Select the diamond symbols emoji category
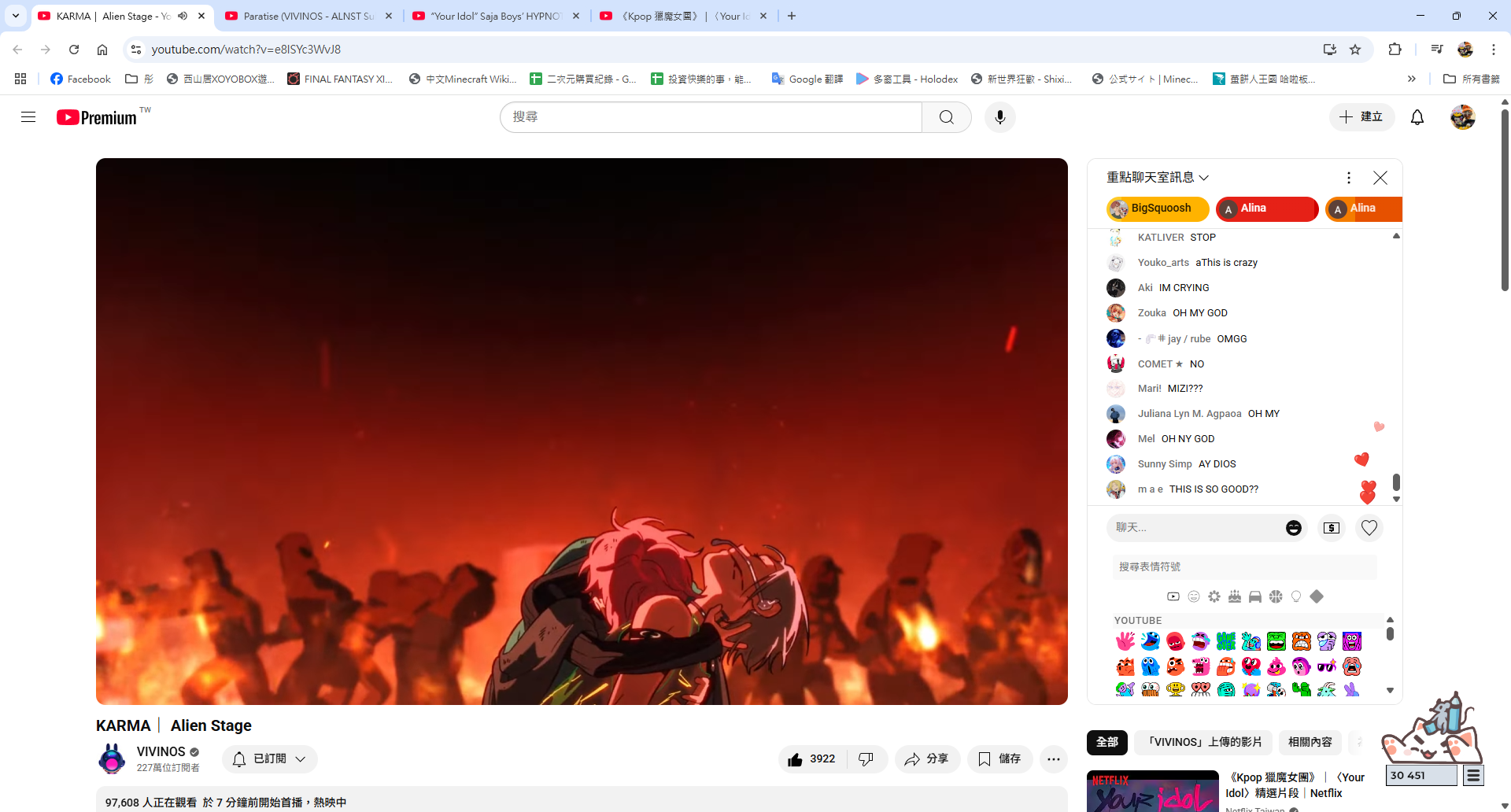The width and height of the screenshot is (1511, 812). click(x=1317, y=596)
